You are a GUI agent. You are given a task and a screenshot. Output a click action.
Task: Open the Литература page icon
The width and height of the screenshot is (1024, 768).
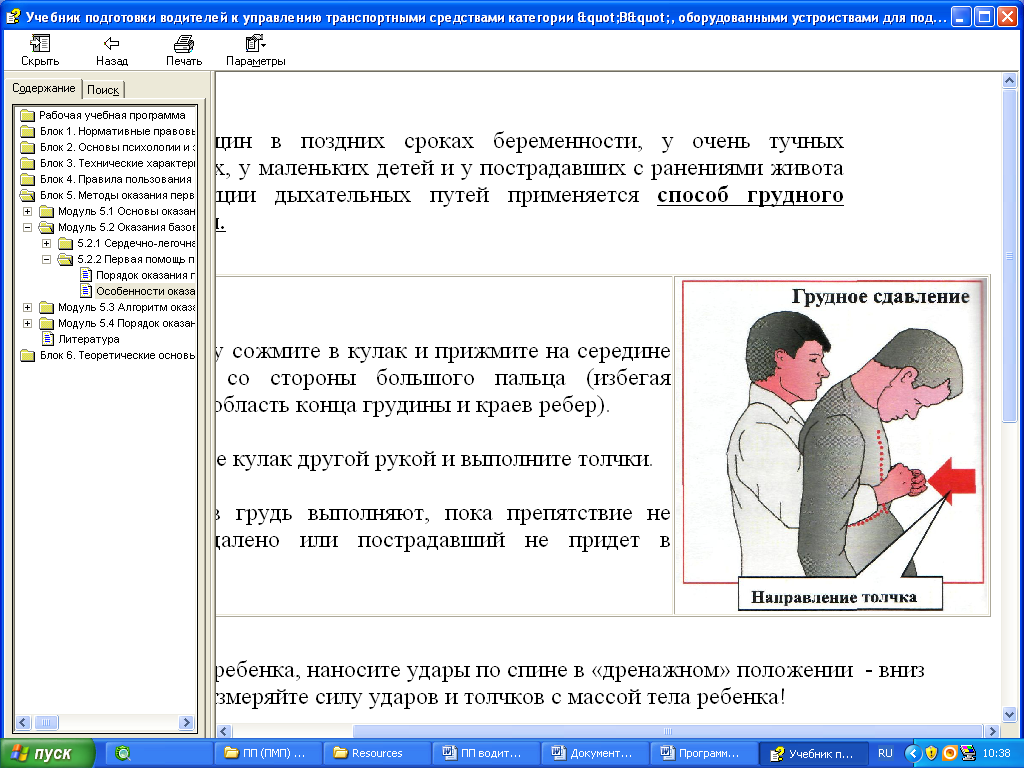coord(48,339)
